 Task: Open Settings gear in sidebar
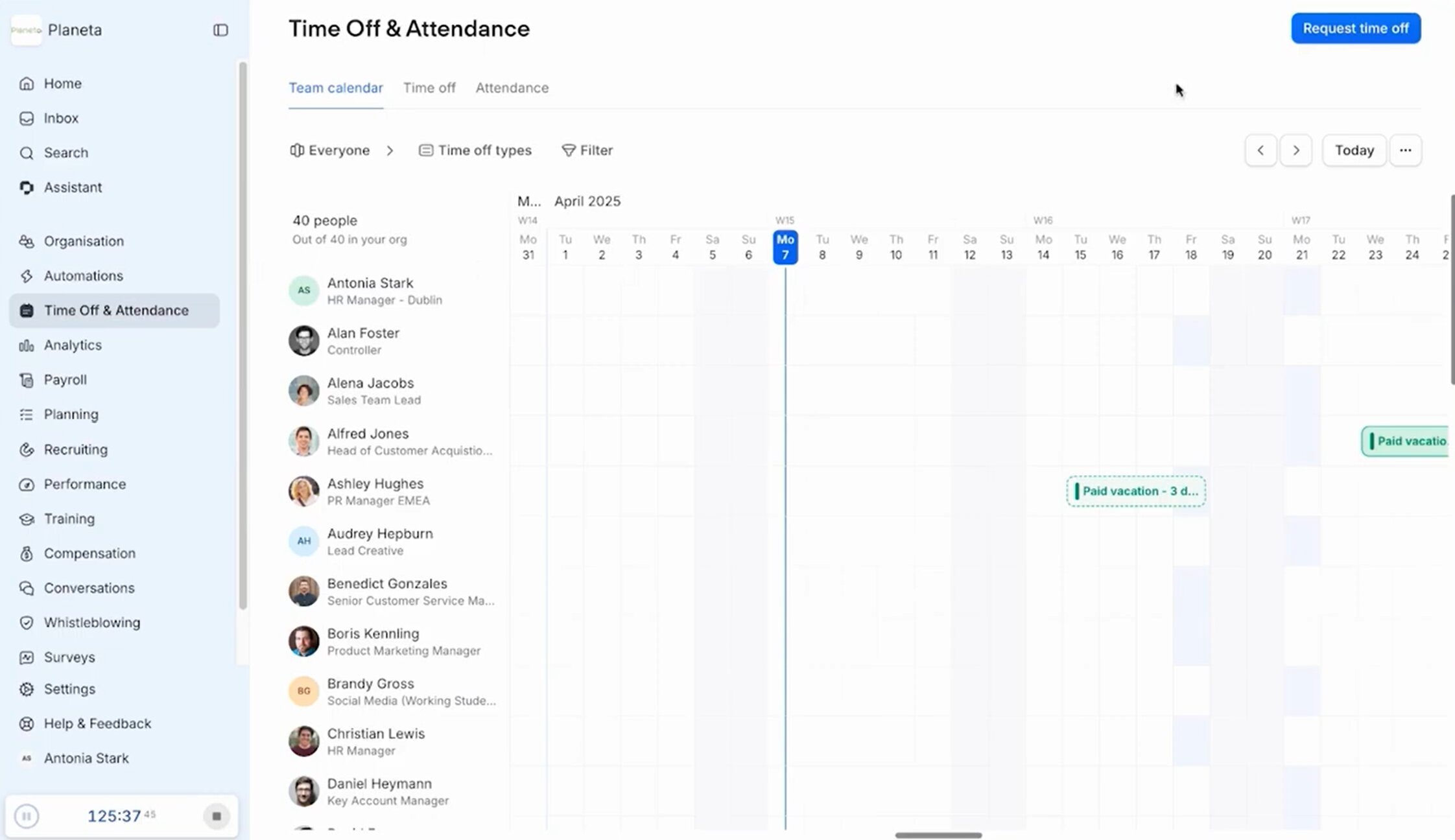[x=27, y=689]
